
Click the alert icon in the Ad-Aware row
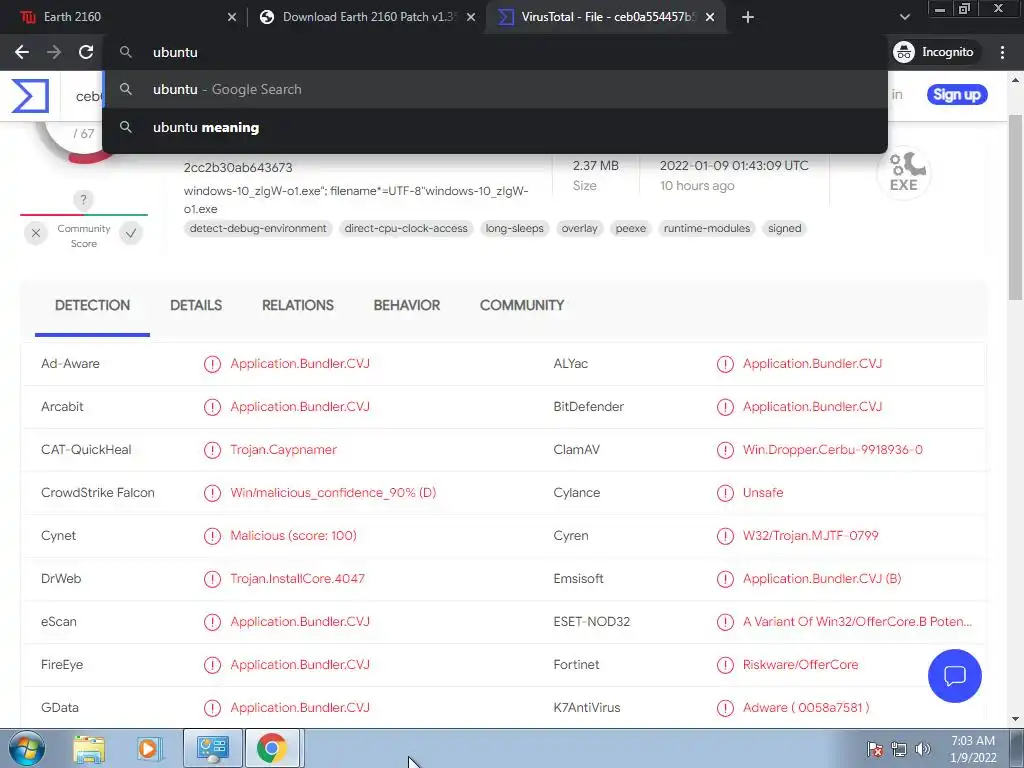coord(212,364)
